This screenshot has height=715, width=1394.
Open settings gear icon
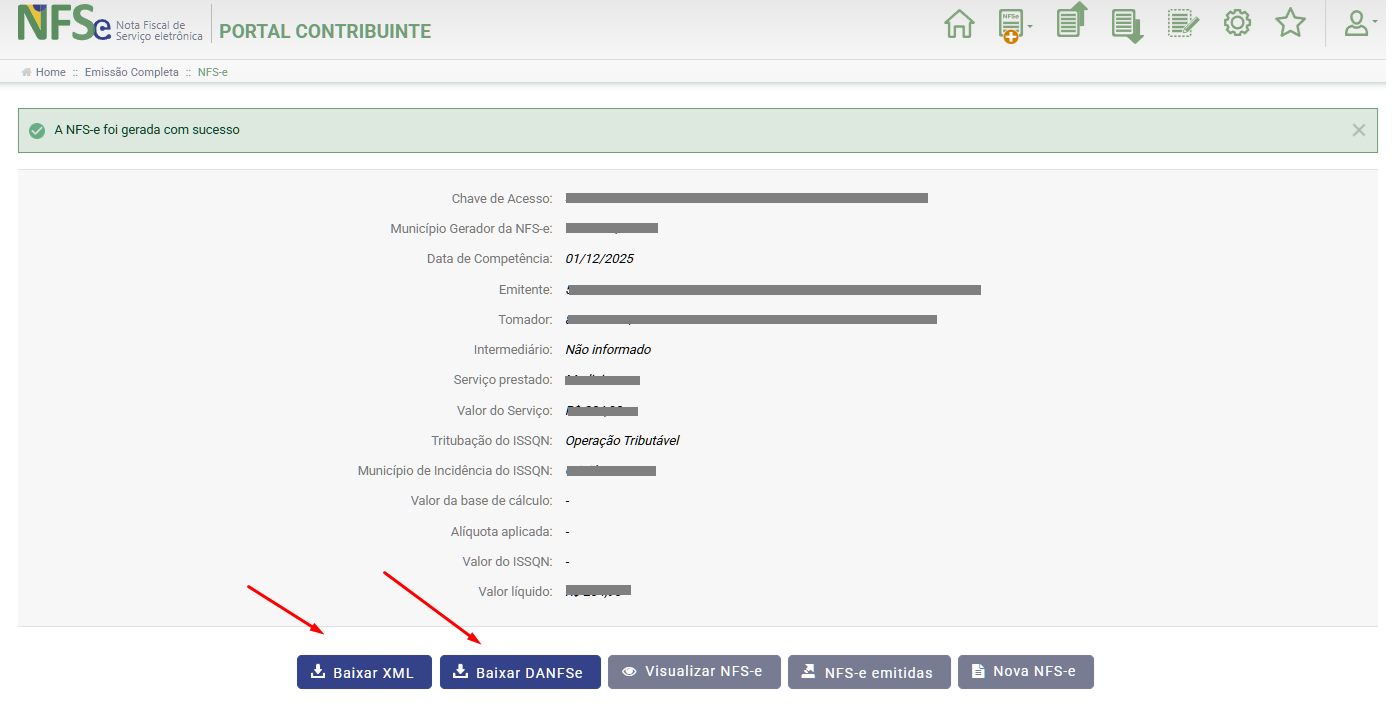click(x=1238, y=23)
